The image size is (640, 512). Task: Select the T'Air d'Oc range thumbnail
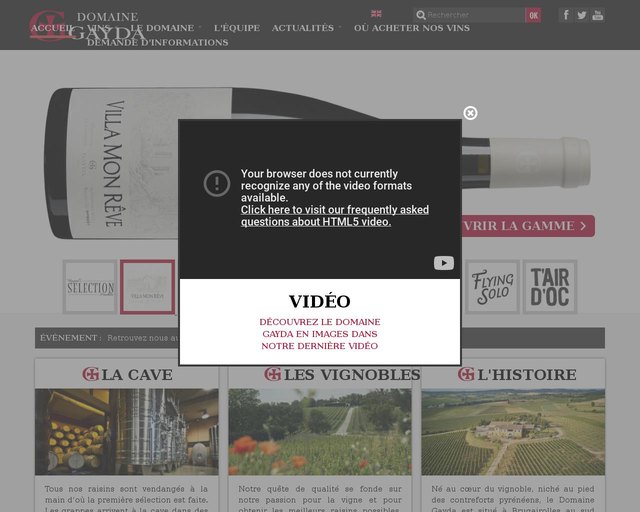click(550, 287)
